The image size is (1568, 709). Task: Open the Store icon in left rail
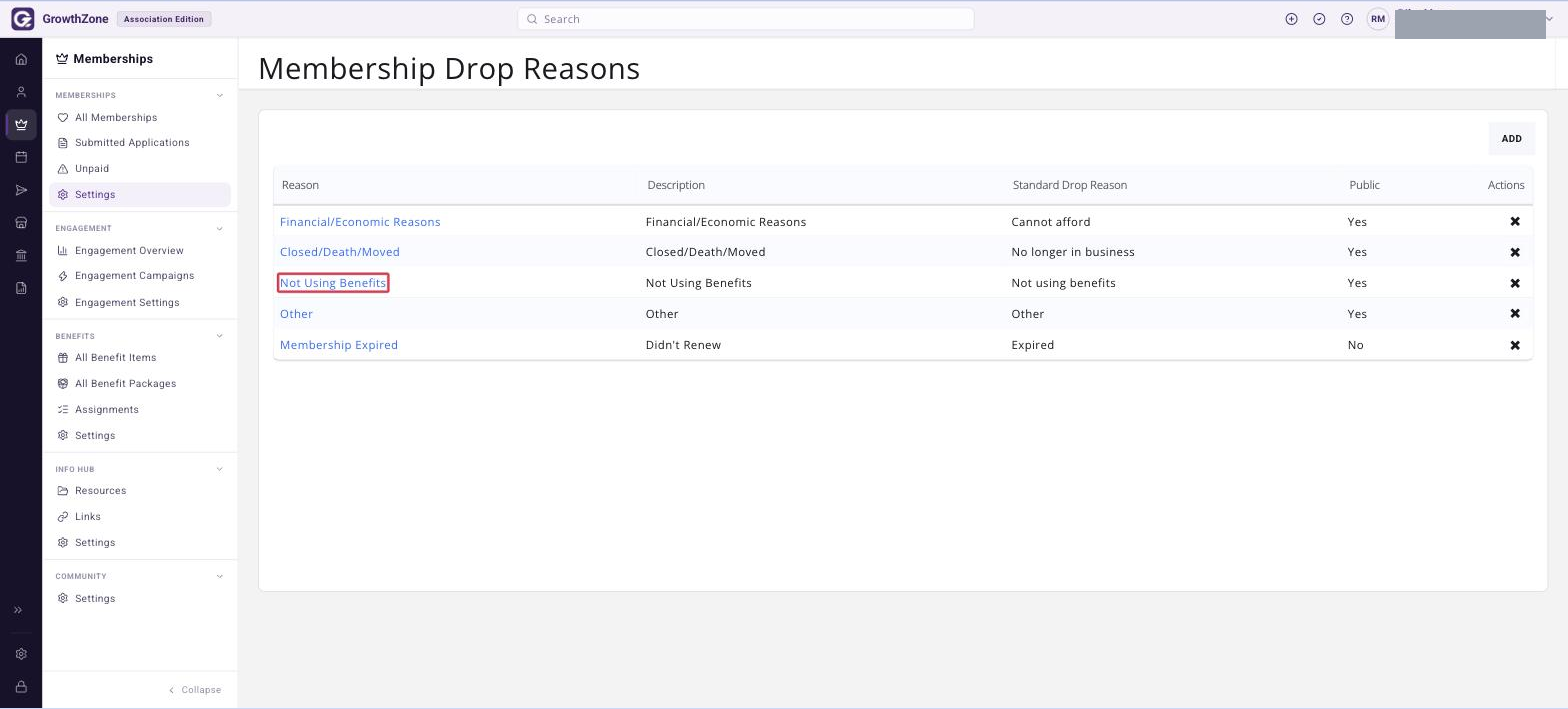(x=21, y=223)
